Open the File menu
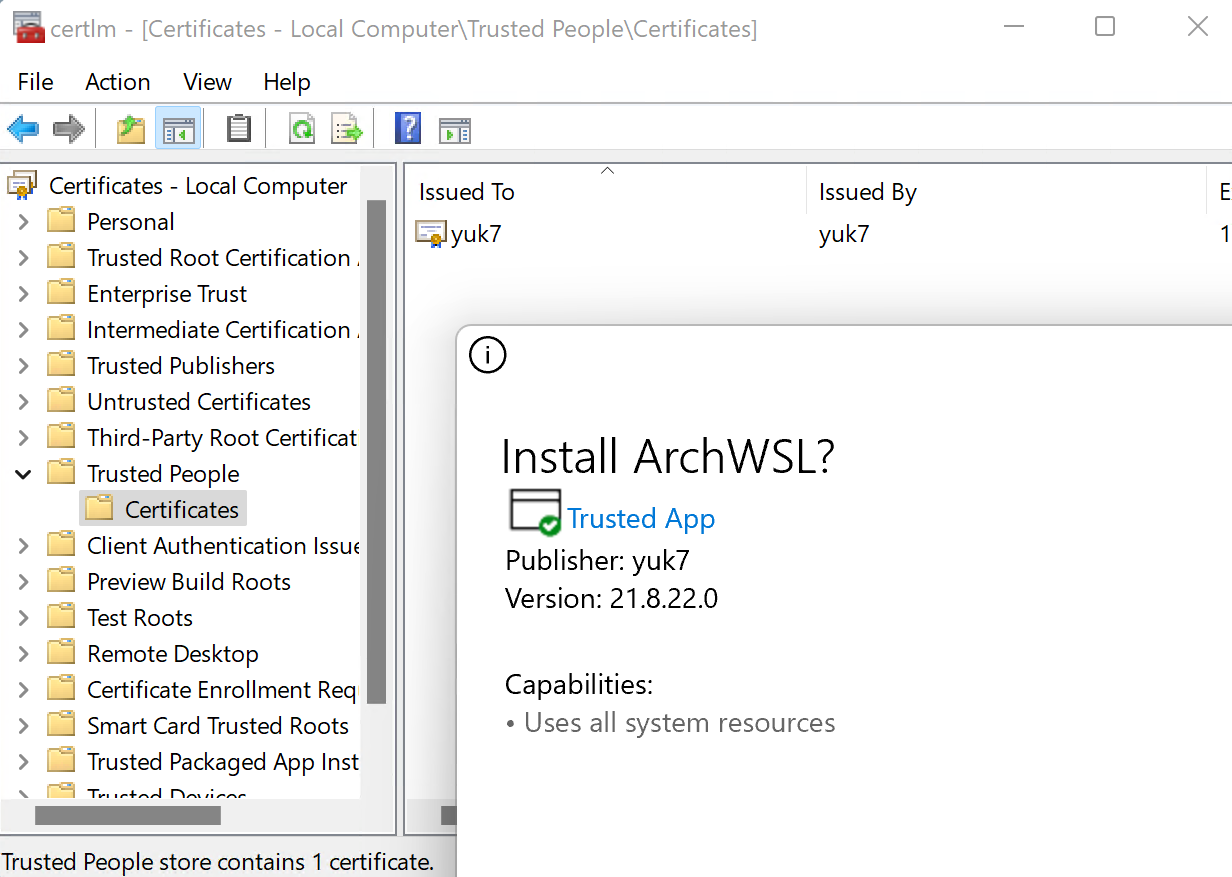This screenshot has width=1232, height=877. [35, 82]
